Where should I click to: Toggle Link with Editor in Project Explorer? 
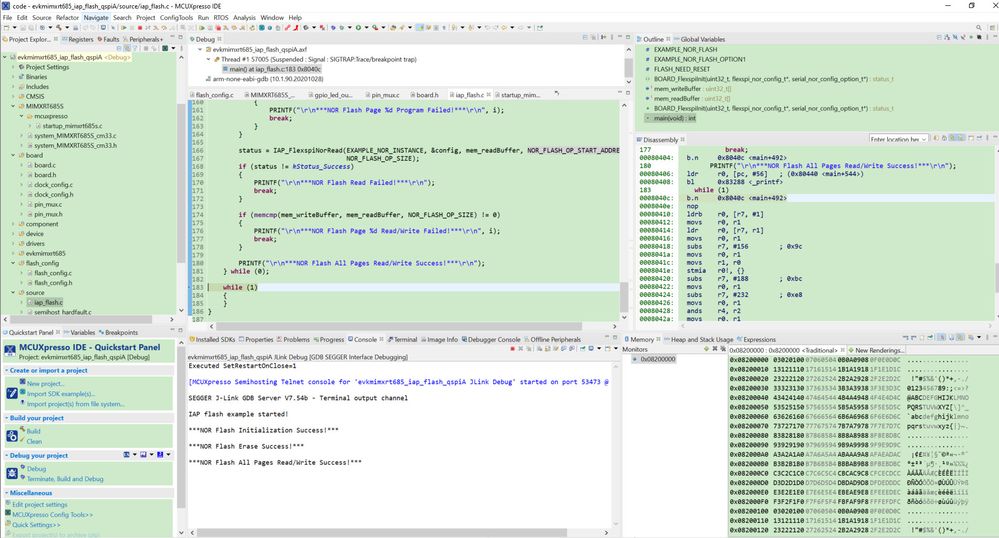pos(127,48)
